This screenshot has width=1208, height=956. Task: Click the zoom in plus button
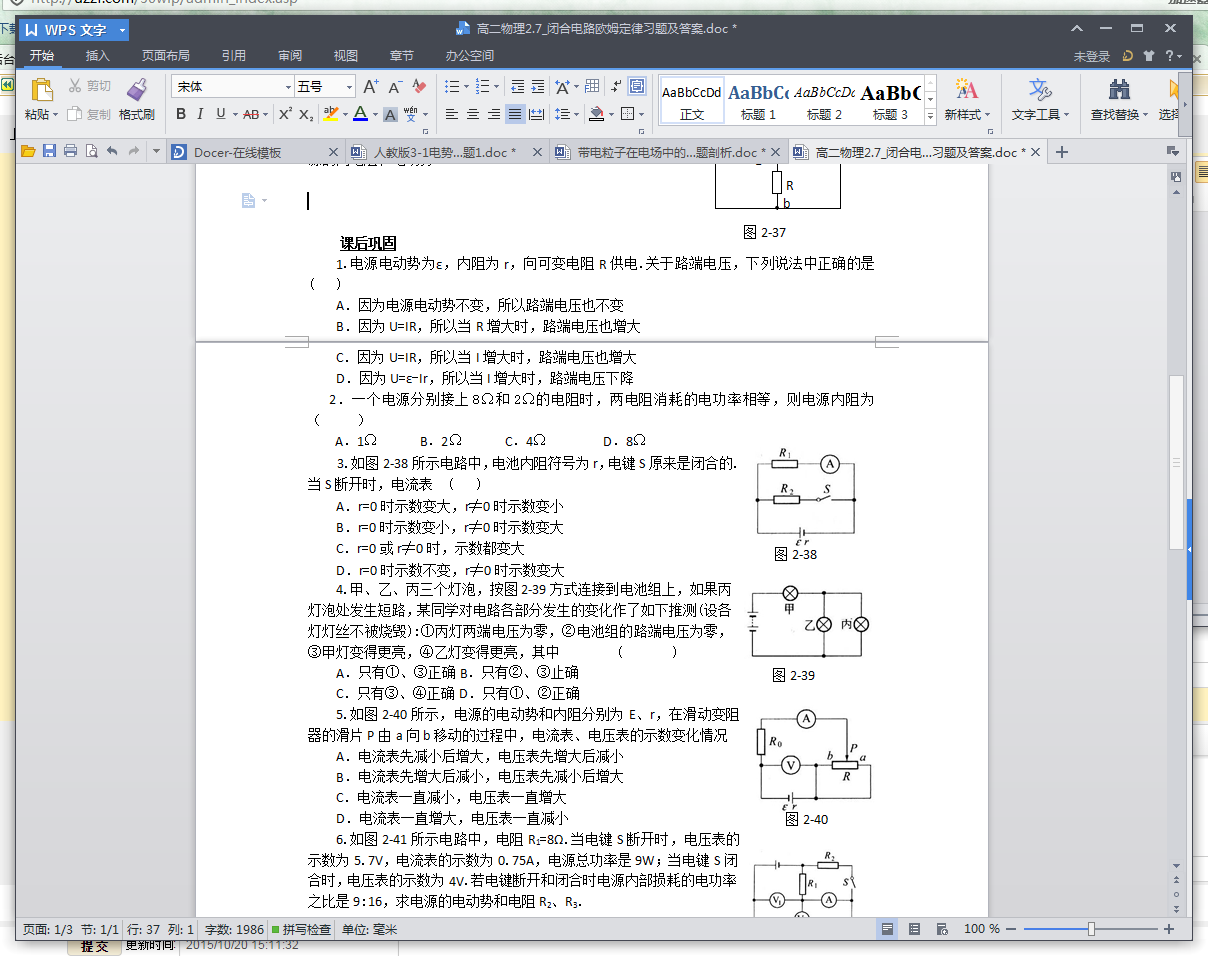pyautogui.click(x=1169, y=929)
